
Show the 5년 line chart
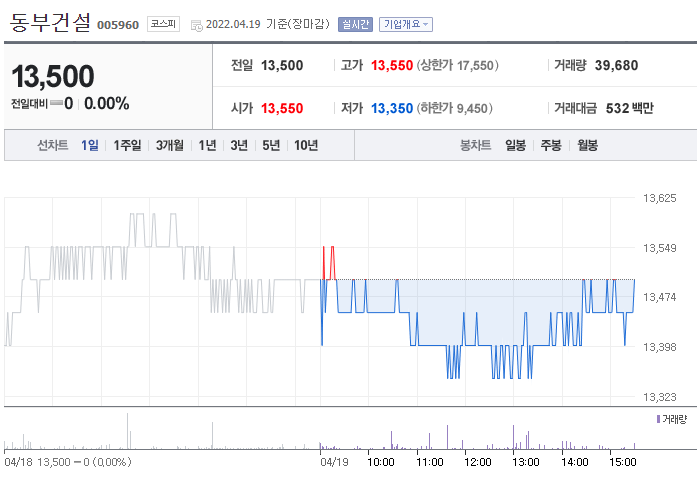click(271, 145)
